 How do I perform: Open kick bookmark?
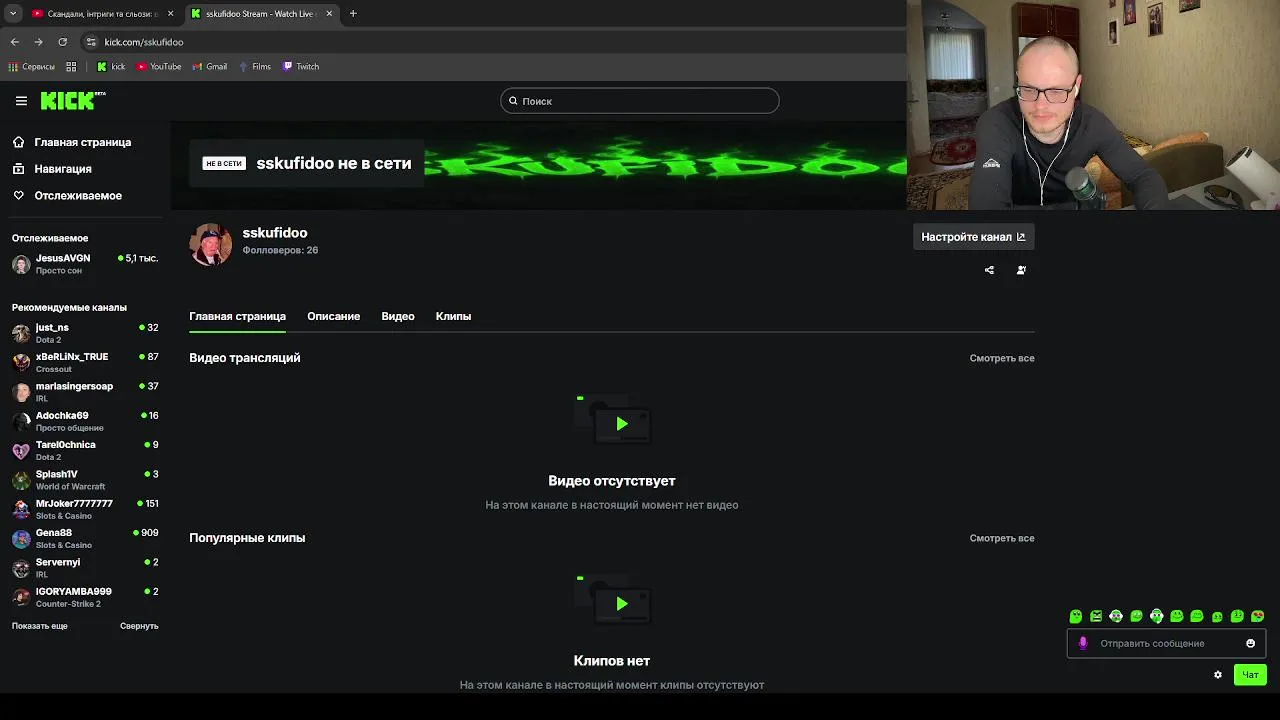tap(111, 67)
